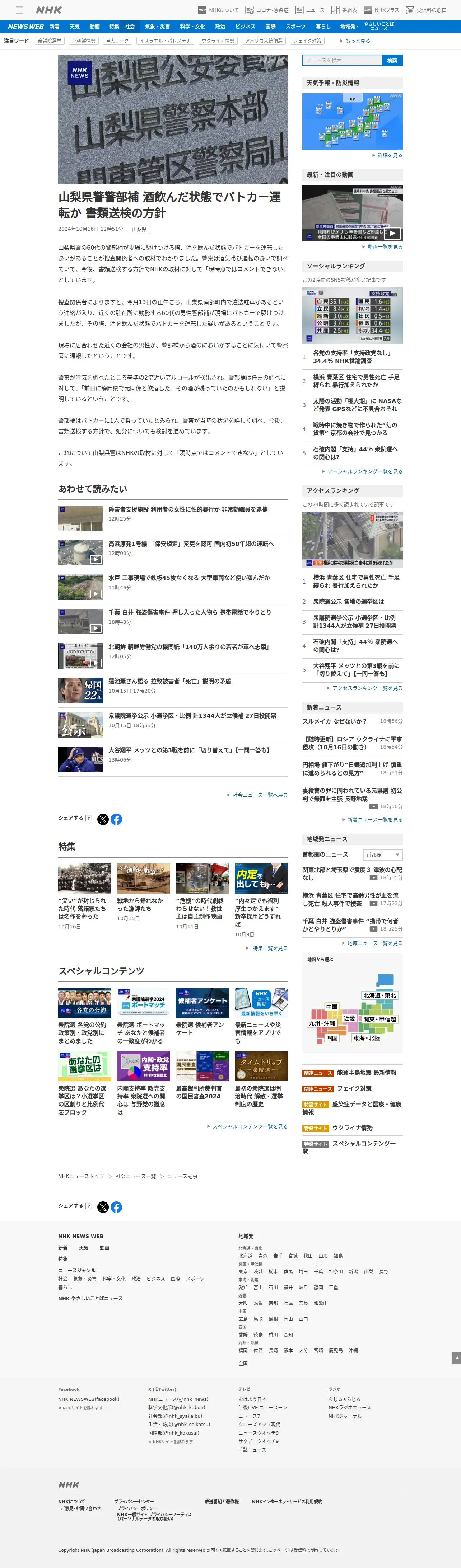This screenshot has width=461, height=1568.
Task: Open タイムトリップ衆院選 special thumbnail
Action: 261,1066
